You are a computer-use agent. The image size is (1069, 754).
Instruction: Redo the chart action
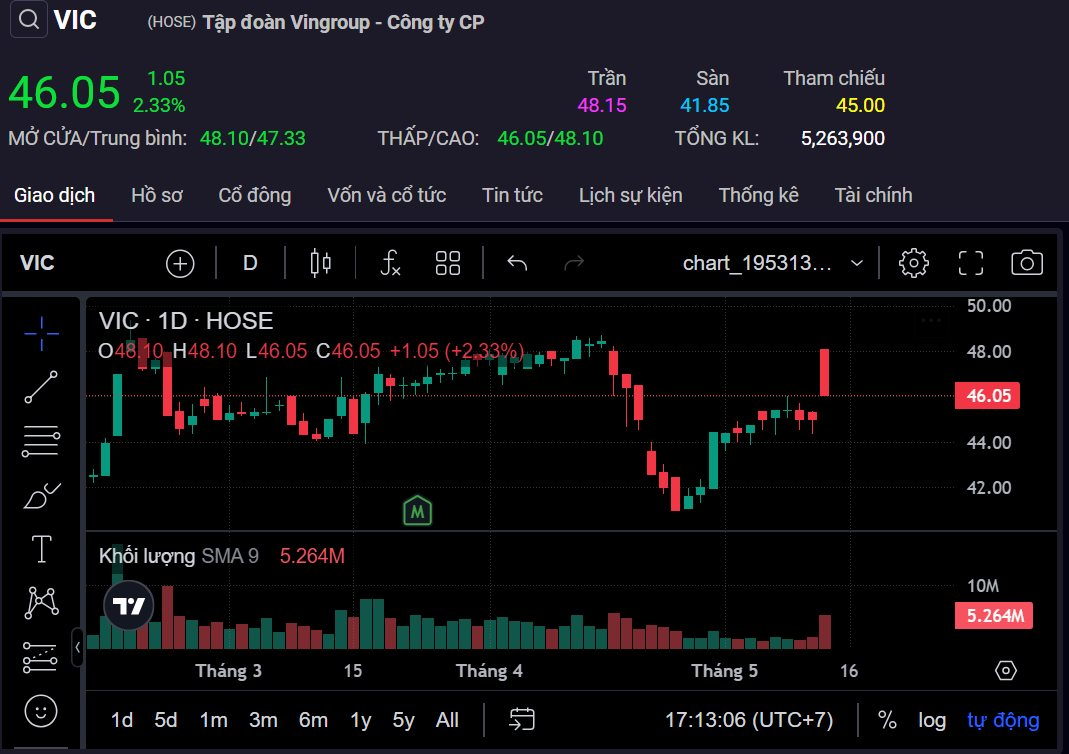[x=574, y=263]
